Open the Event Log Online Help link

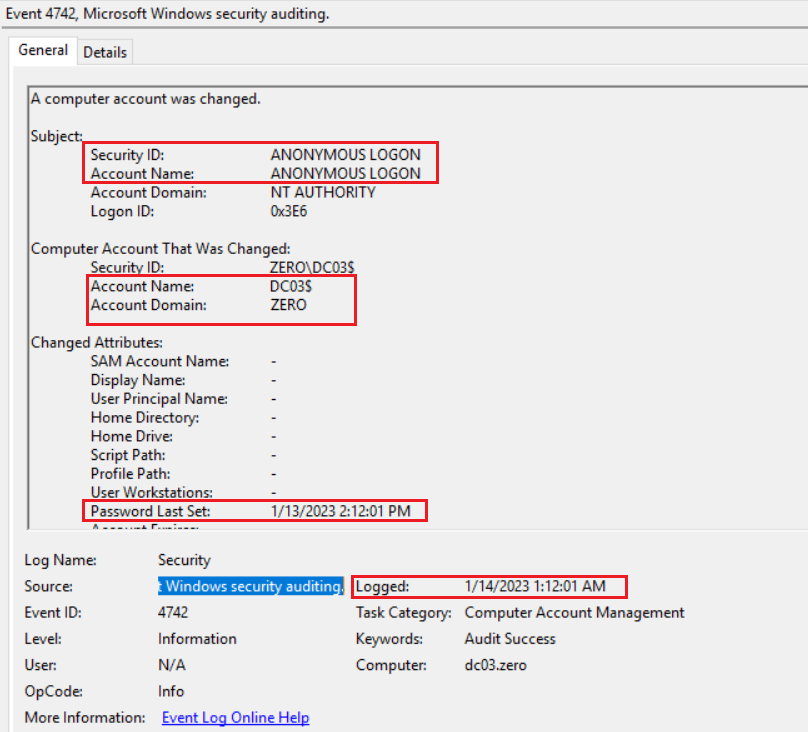pyautogui.click(x=235, y=717)
